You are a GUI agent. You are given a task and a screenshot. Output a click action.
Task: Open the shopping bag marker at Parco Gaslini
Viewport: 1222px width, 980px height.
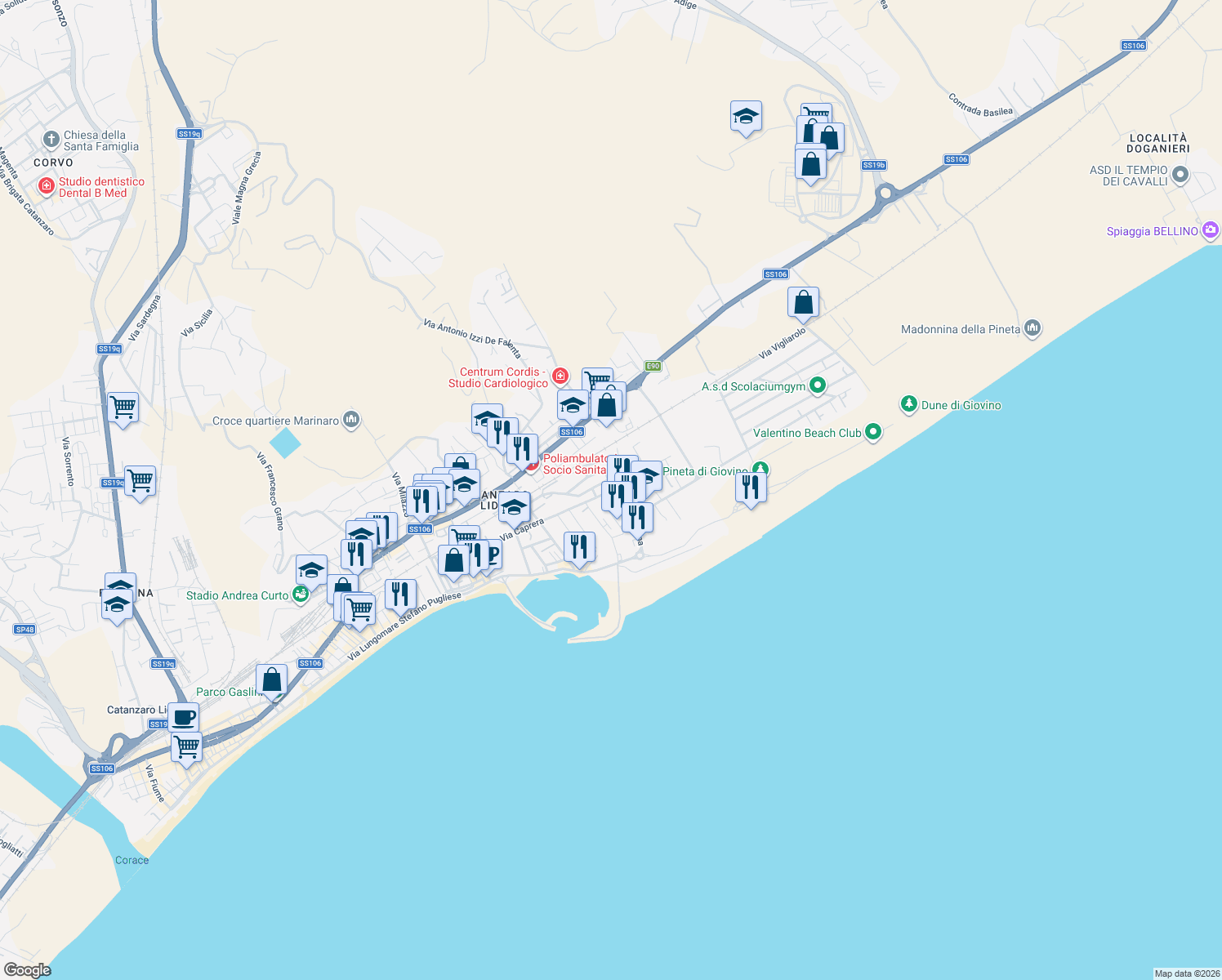coord(272,680)
